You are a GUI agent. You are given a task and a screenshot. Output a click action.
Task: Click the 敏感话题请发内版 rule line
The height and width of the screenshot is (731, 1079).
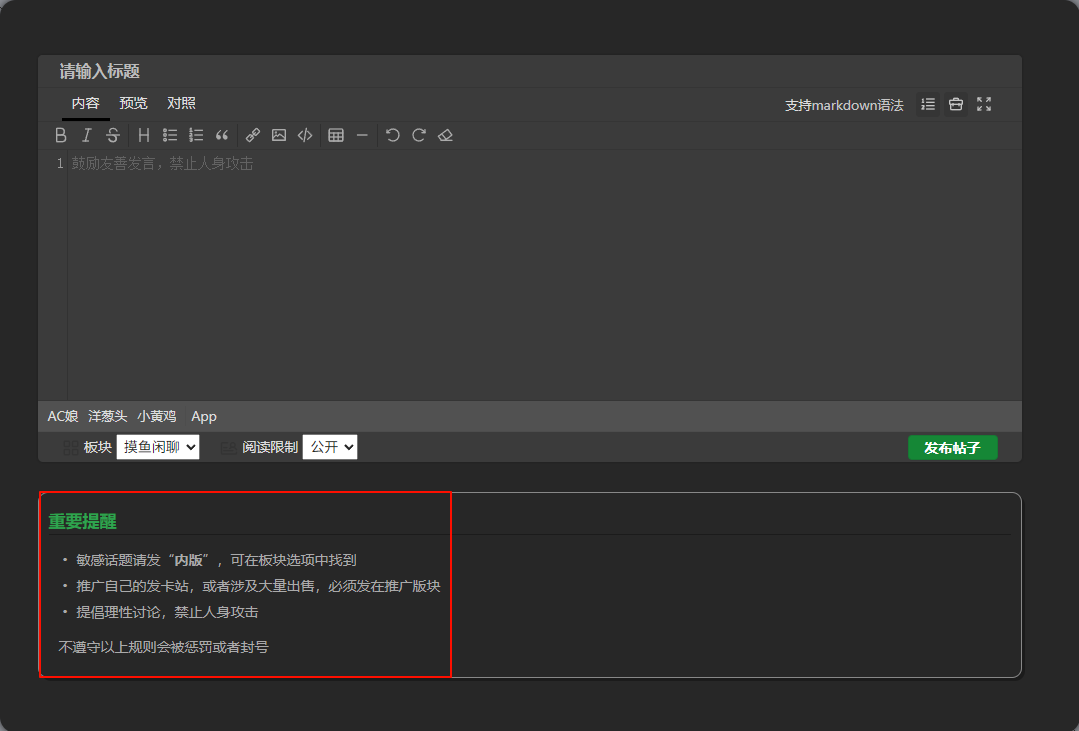coord(216,560)
